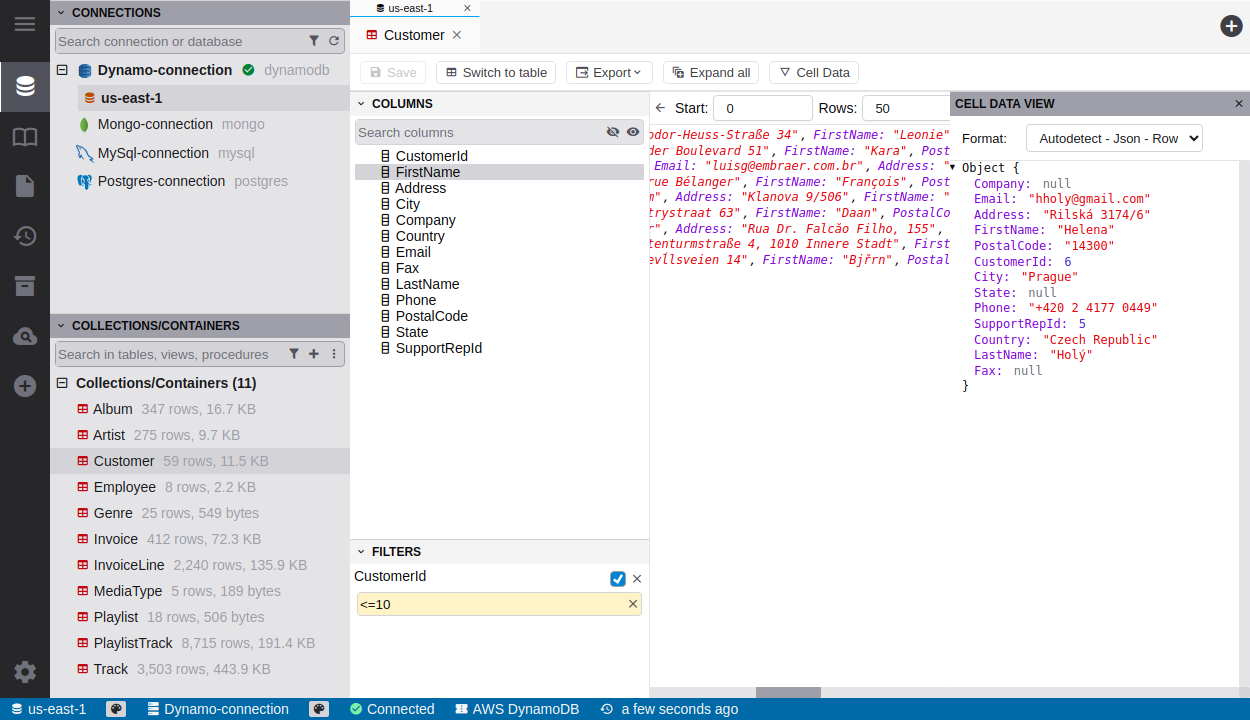The height and width of the screenshot is (720, 1250).
Task: Open the query history sidebar icon
Action: point(25,236)
